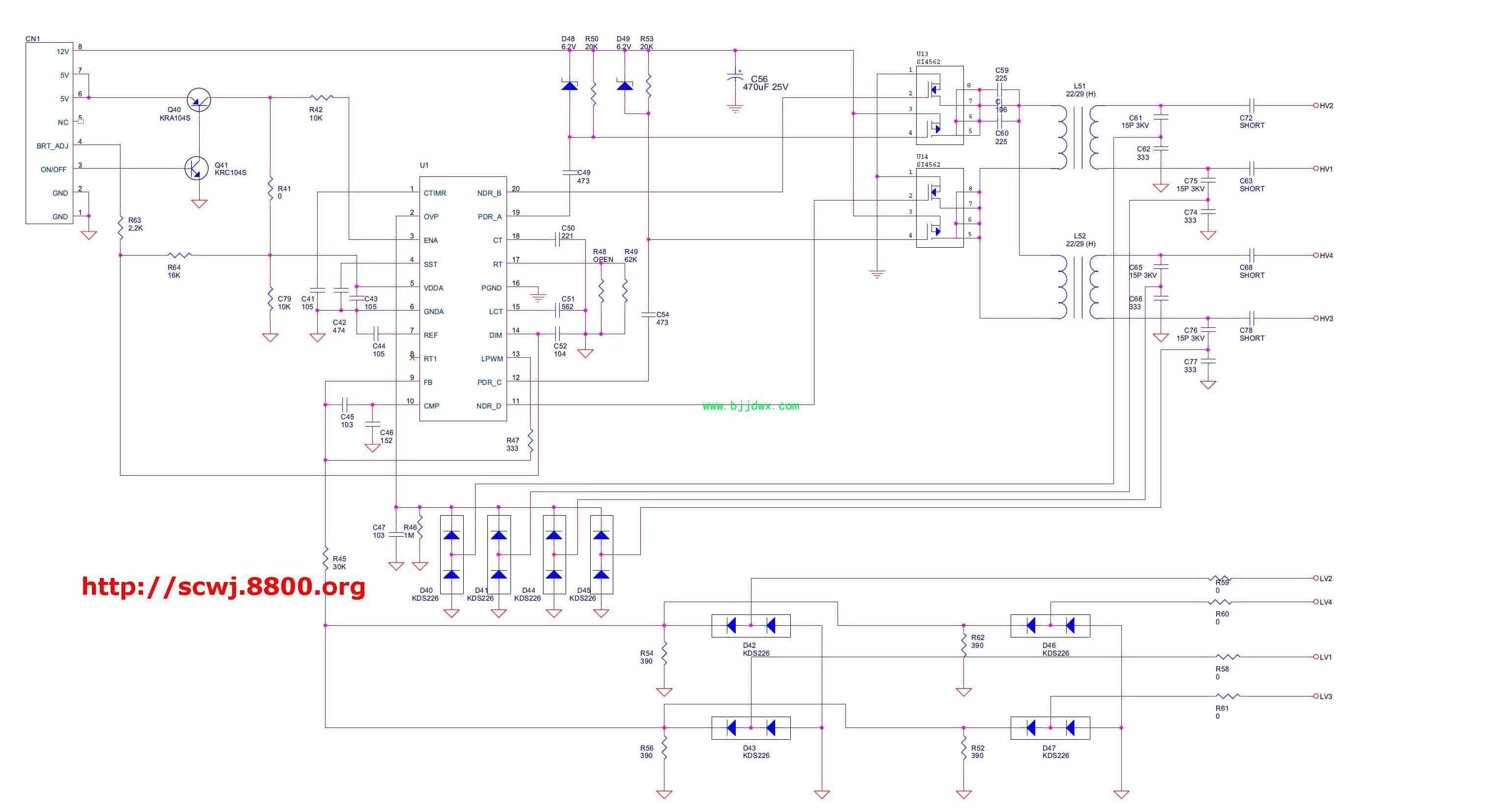Screen dimensions: 1501x812
Task: Select the D49 6.2V zener diode
Action: click(625, 86)
